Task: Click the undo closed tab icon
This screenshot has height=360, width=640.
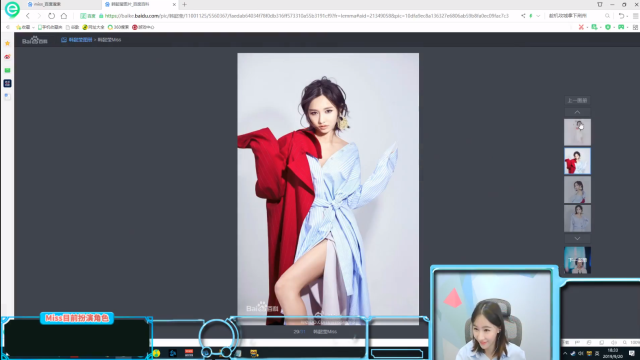Action: pos(621,16)
